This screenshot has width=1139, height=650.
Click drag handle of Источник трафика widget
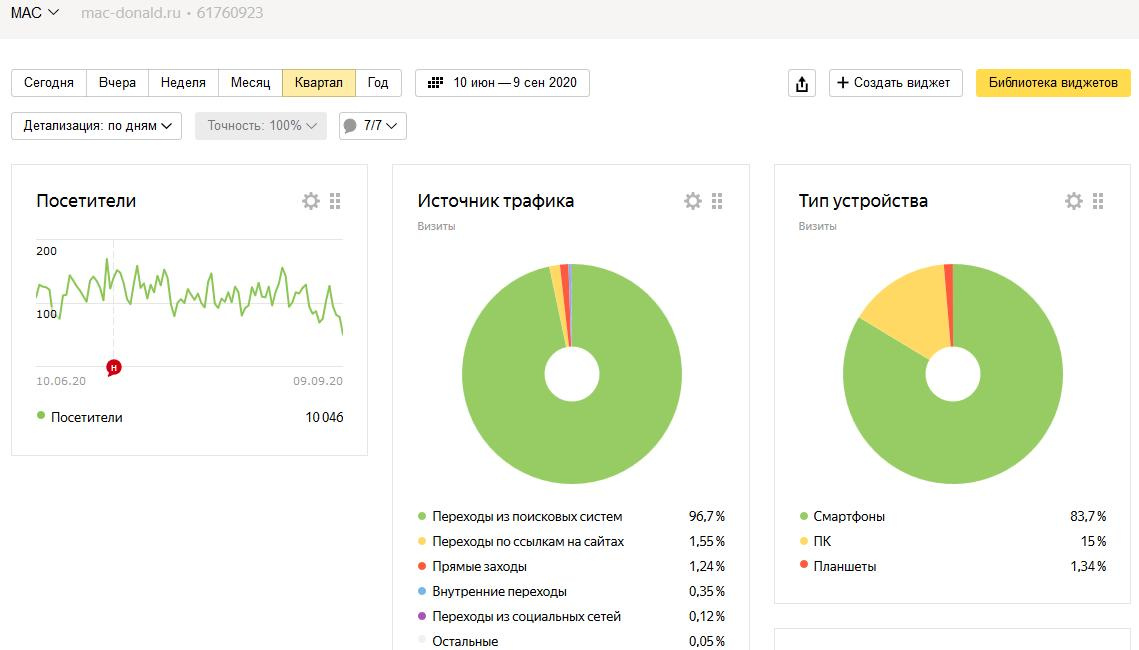[717, 201]
